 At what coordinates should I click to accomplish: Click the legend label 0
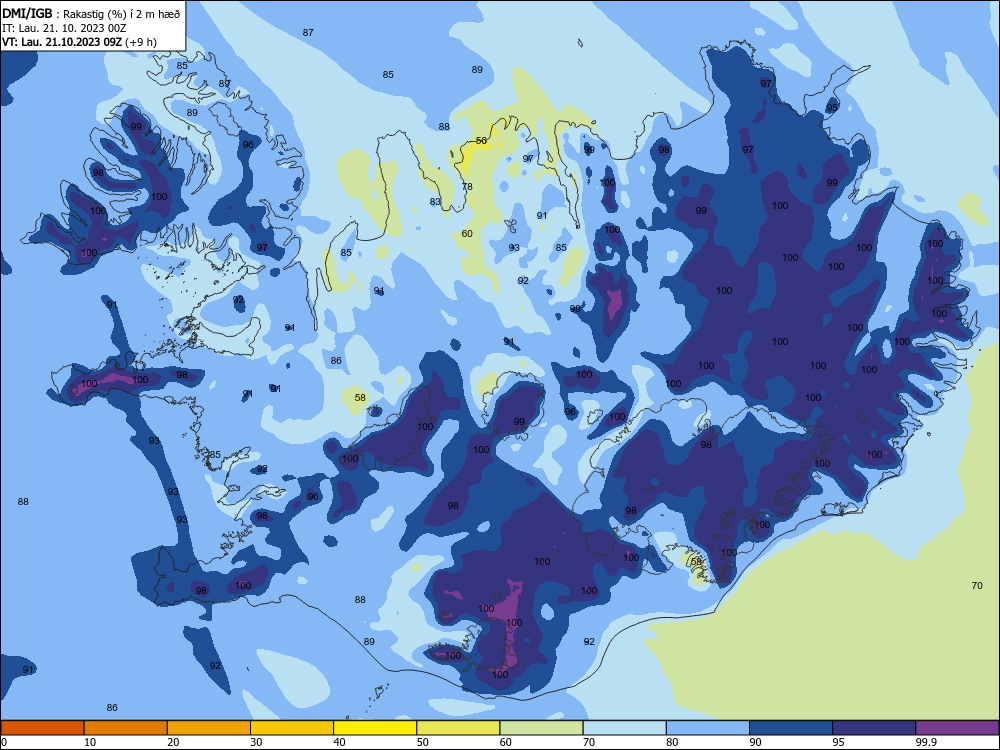pos(4,742)
